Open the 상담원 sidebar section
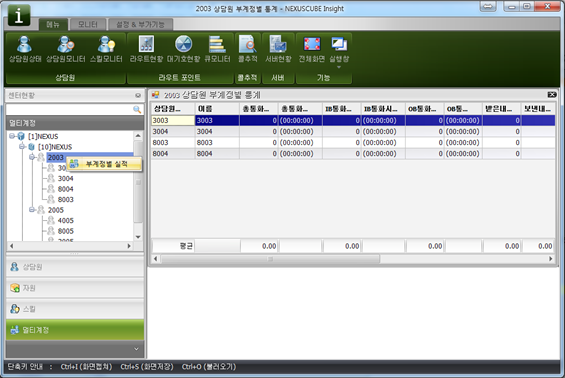The image size is (565, 378). coord(75,267)
